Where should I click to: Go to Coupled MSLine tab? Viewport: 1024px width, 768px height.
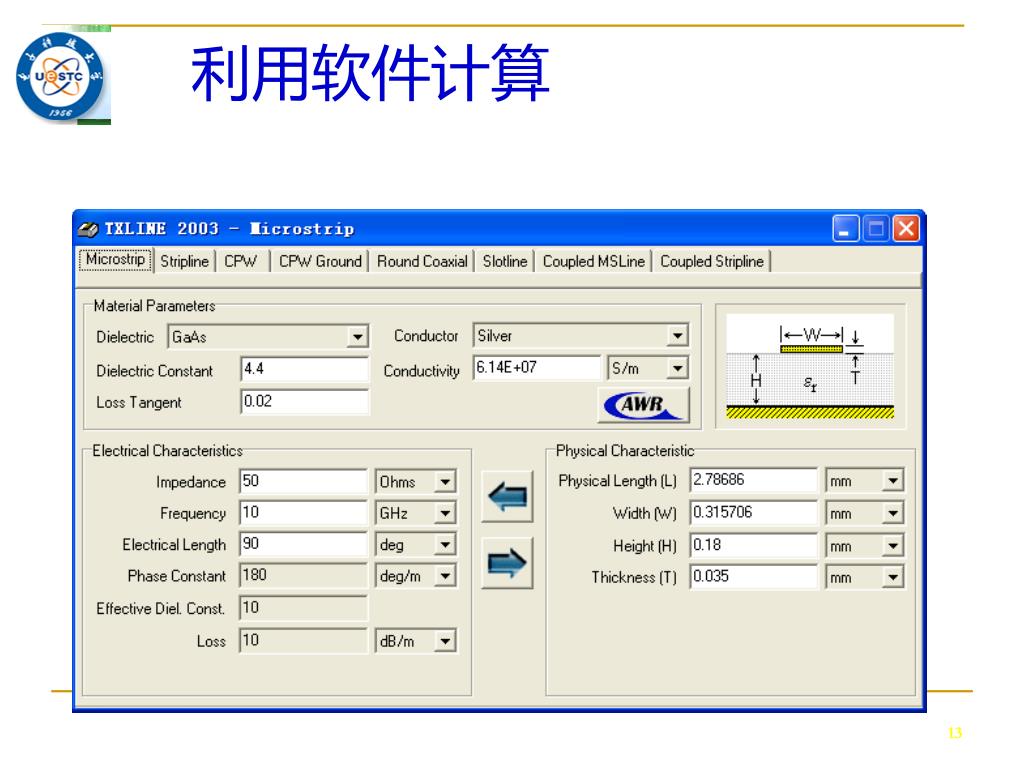(x=594, y=261)
